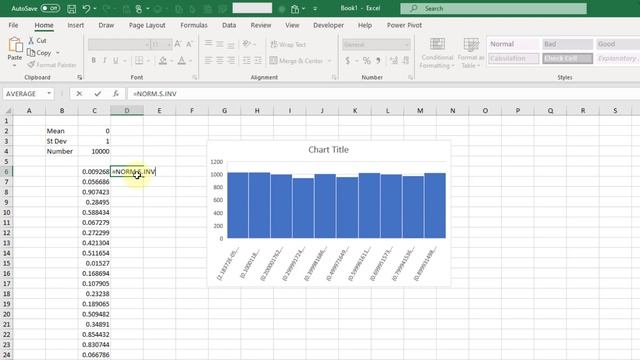This screenshot has width=640, height=360.
Task: Click the St Dev label cell
Action: coord(62,141)
